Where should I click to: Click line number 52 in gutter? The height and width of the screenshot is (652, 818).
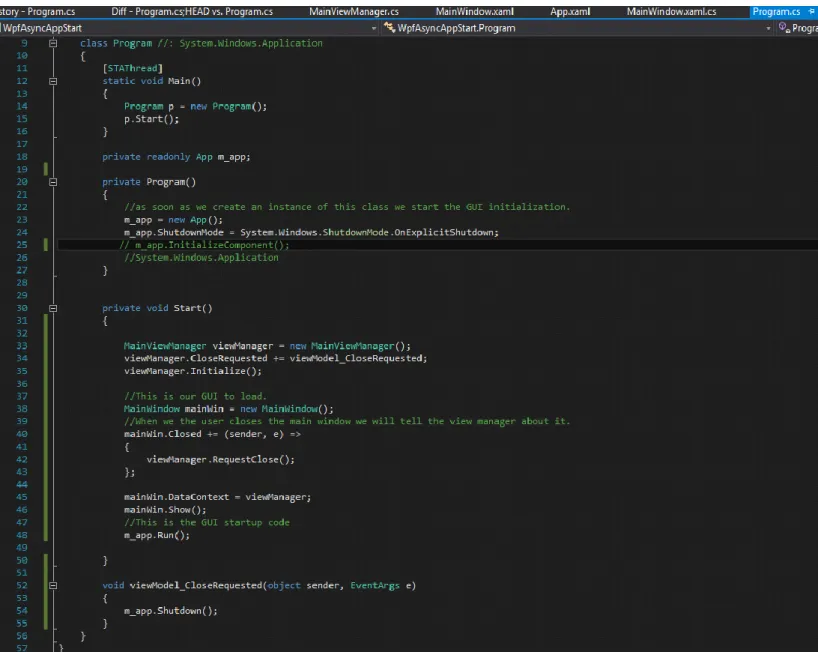click(22, 585)
